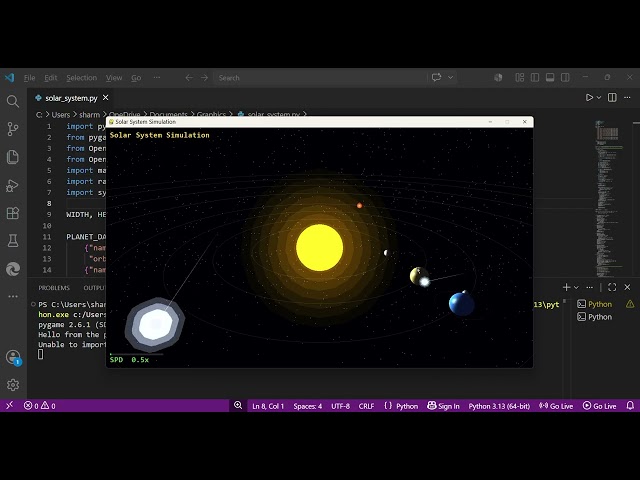Expand the chat dropdown chevron
Viewport: 640px width, 480px height.
click(450, 78)
